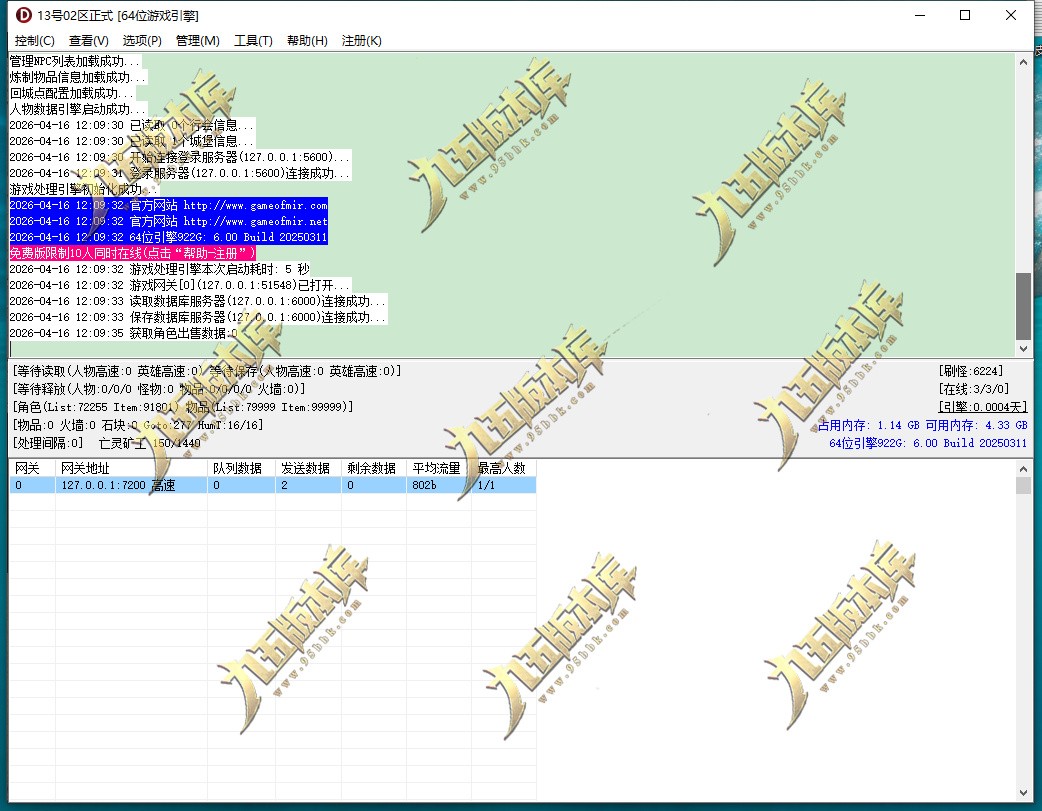Image resolution: width=1042 pixels, height=811 pixels.
Task: Click the pink 免费版限制10人同时在线 log line
Action: (x=132, y=253)
